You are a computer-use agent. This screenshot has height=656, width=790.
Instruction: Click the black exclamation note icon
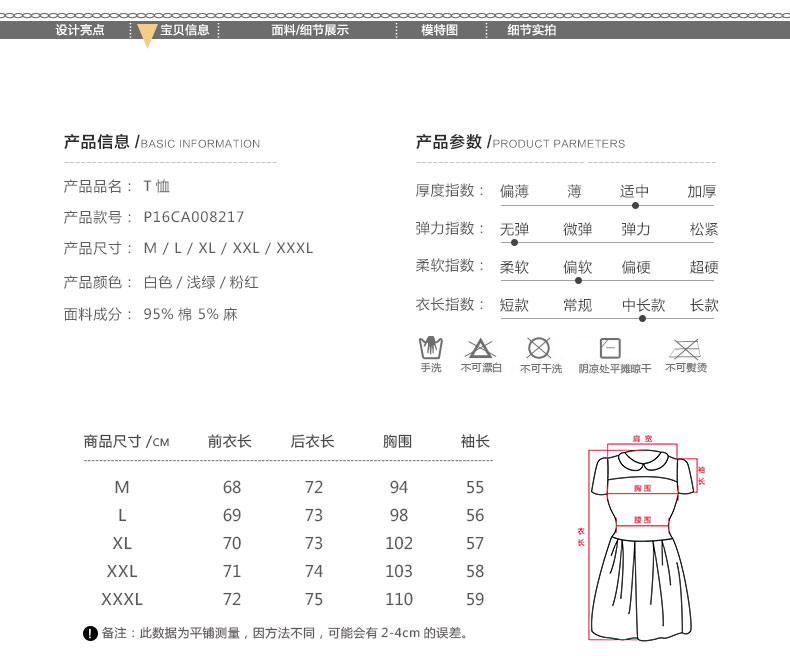tap(90, 633)
